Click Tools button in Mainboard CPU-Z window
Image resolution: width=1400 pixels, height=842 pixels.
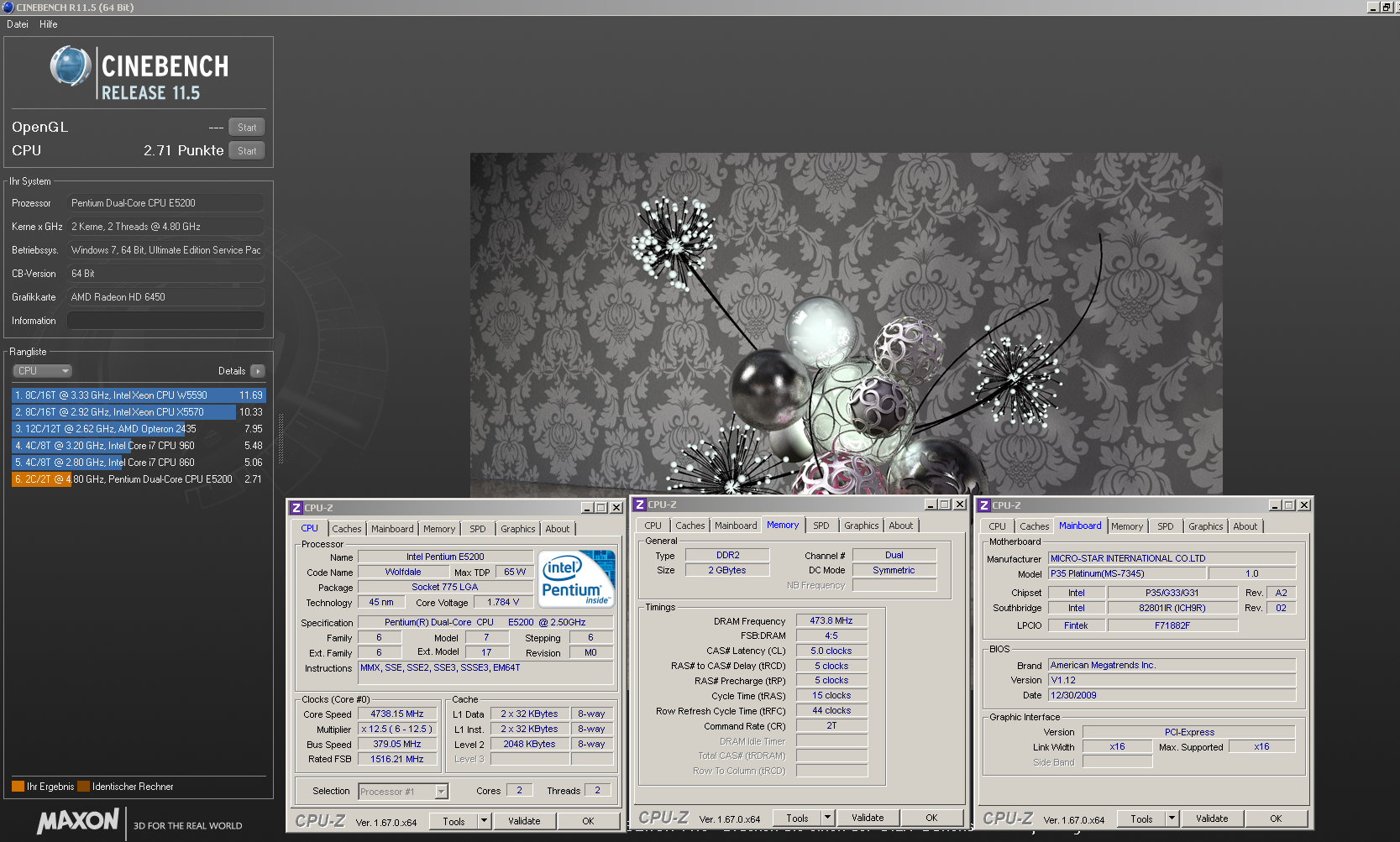tap(1142, 818)
